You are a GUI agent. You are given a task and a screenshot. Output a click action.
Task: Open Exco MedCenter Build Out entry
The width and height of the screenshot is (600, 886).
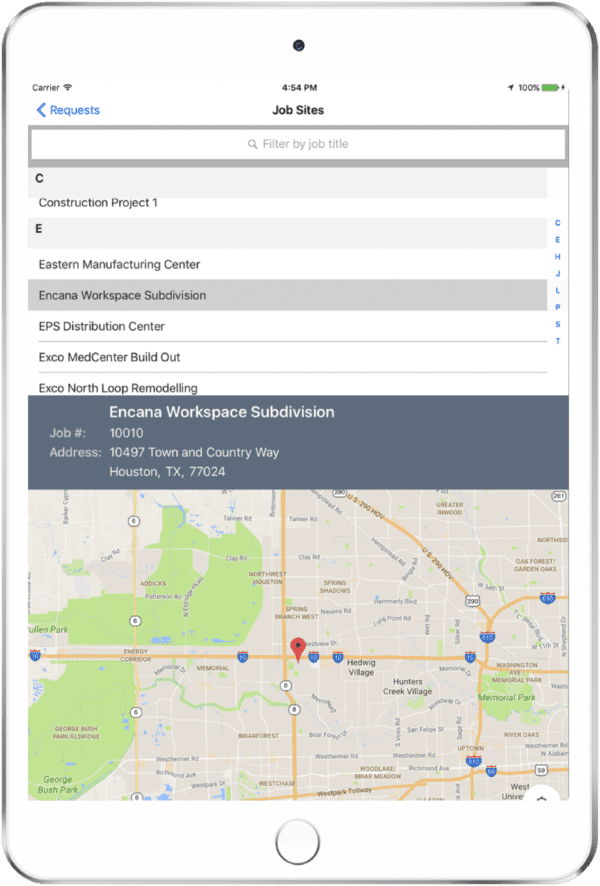pyautogui.click(x=109, y=357)
